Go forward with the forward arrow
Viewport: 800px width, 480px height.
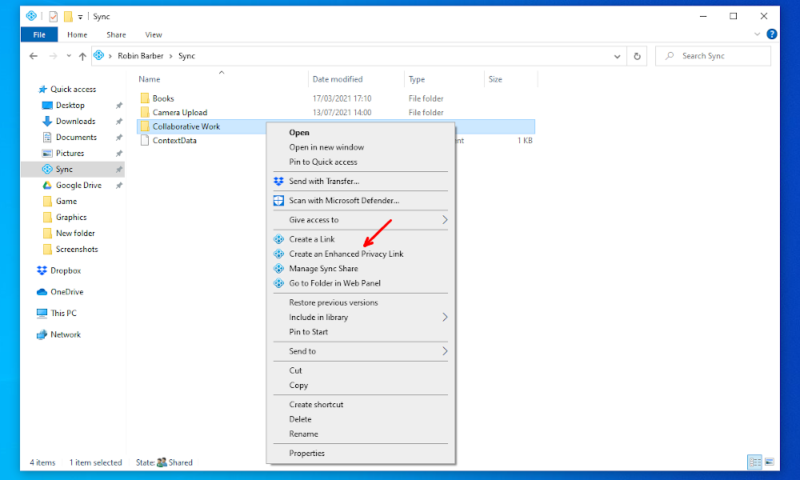(x=53, y=56)
